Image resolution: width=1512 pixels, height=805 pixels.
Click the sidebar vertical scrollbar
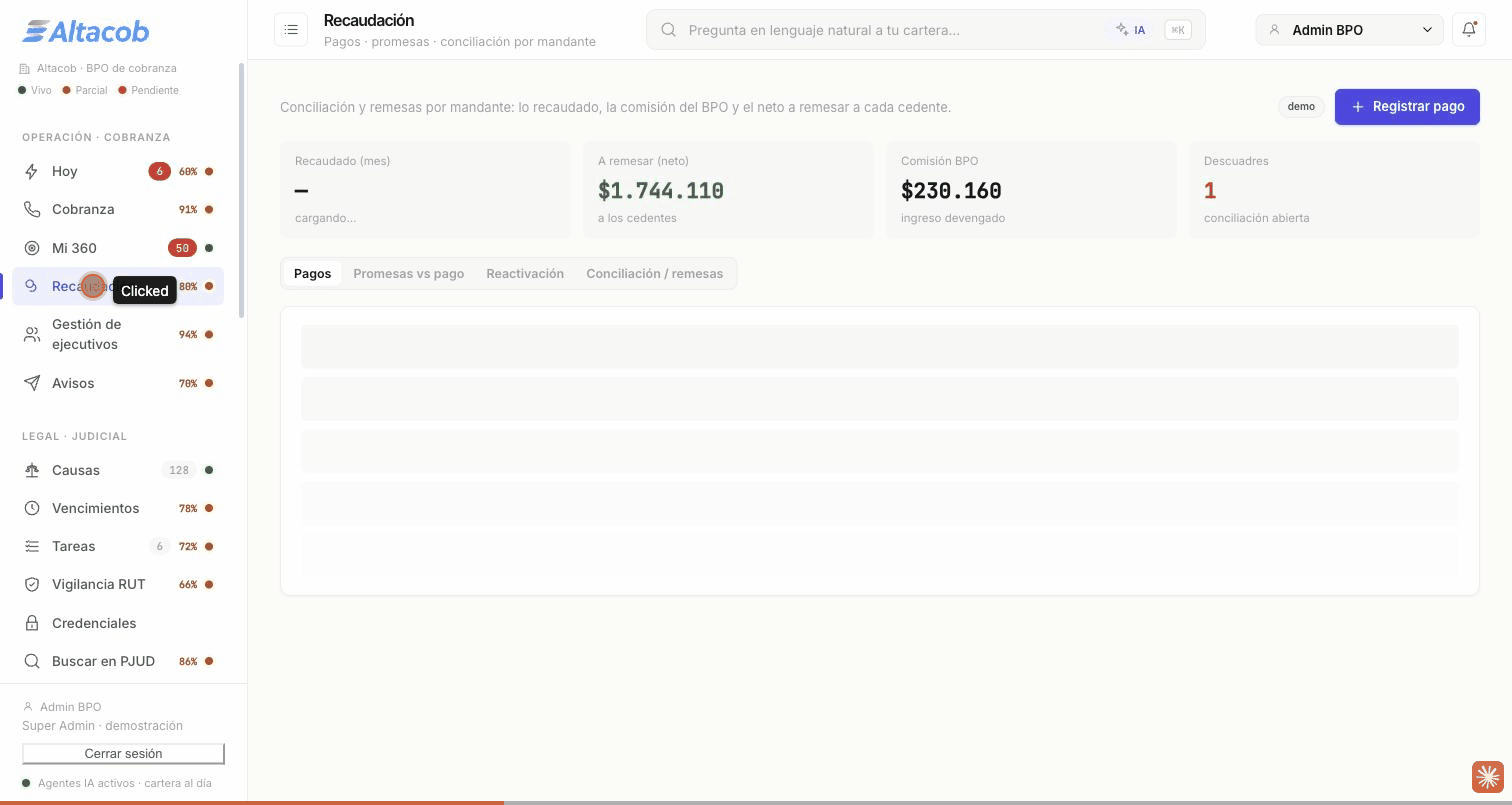(x=240, y=190)
